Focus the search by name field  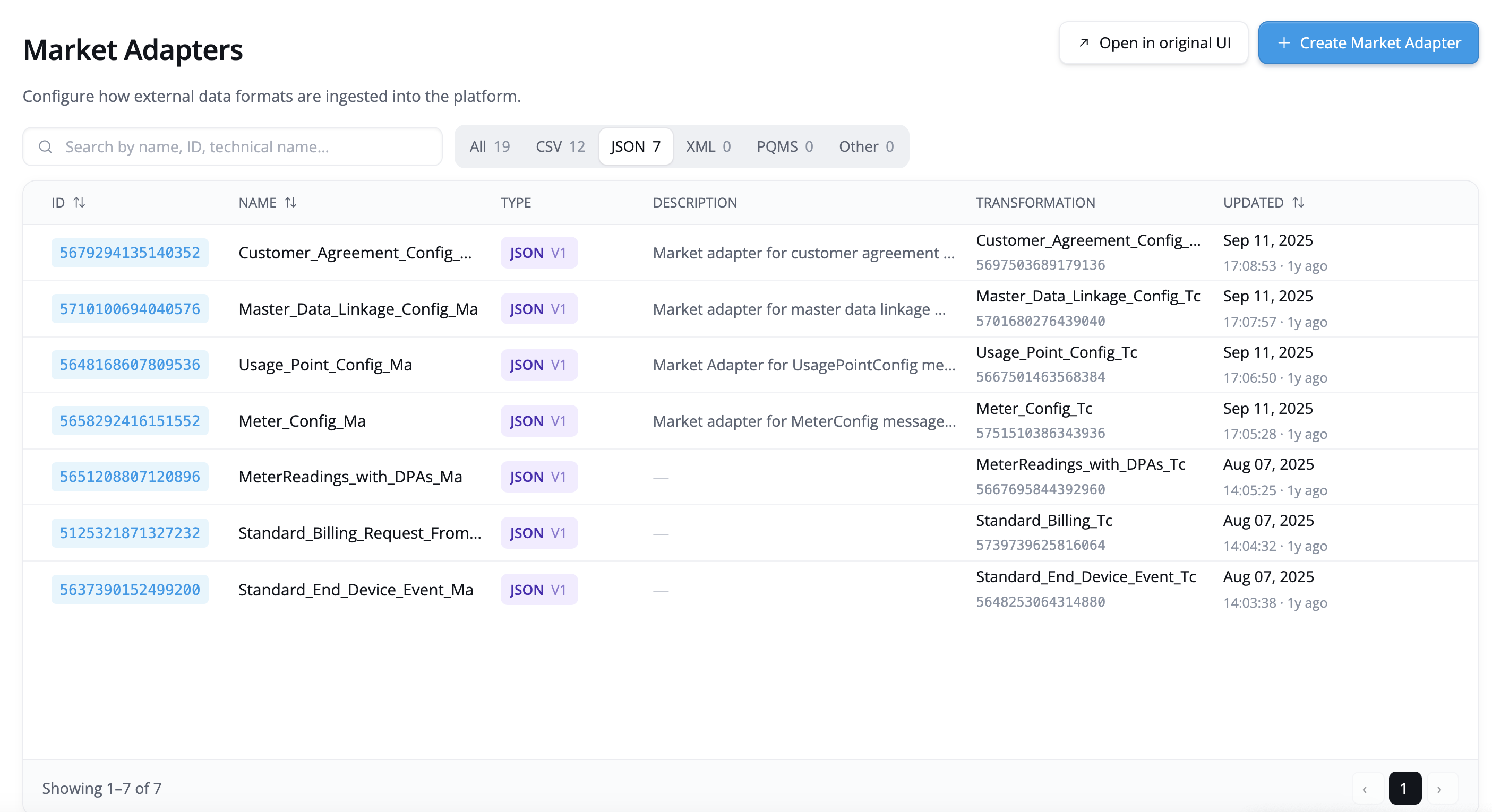[x=232, y=147]
